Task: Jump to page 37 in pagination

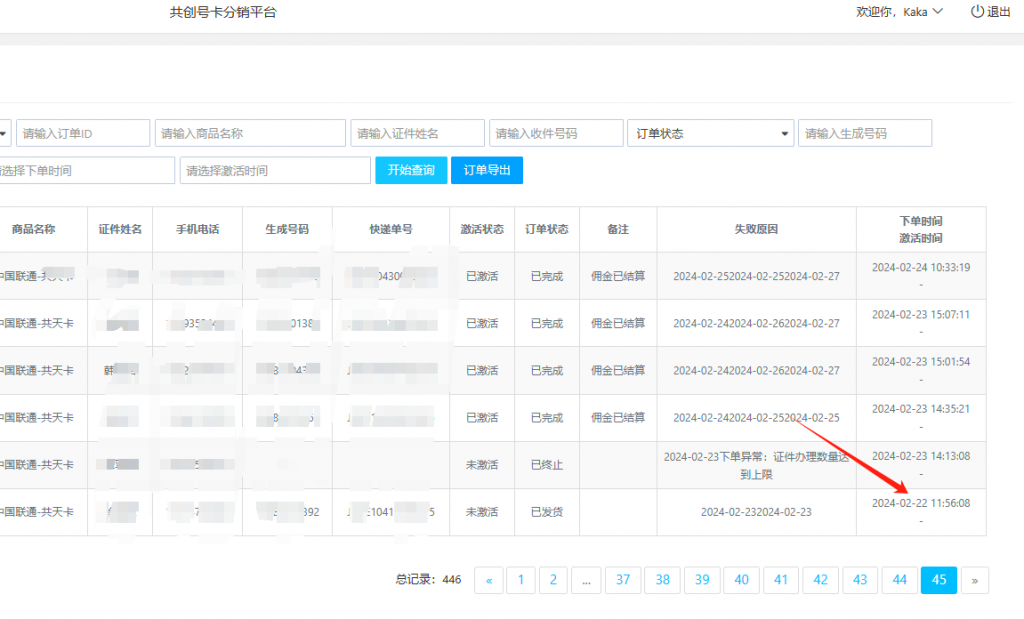Action: coord(622,580)
